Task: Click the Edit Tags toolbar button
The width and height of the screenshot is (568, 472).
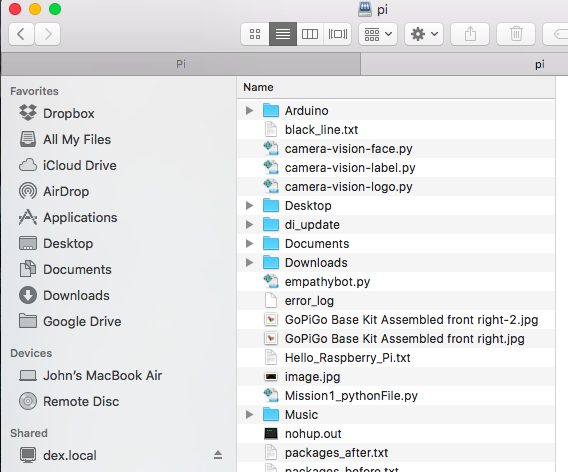Action: point(556,34)
